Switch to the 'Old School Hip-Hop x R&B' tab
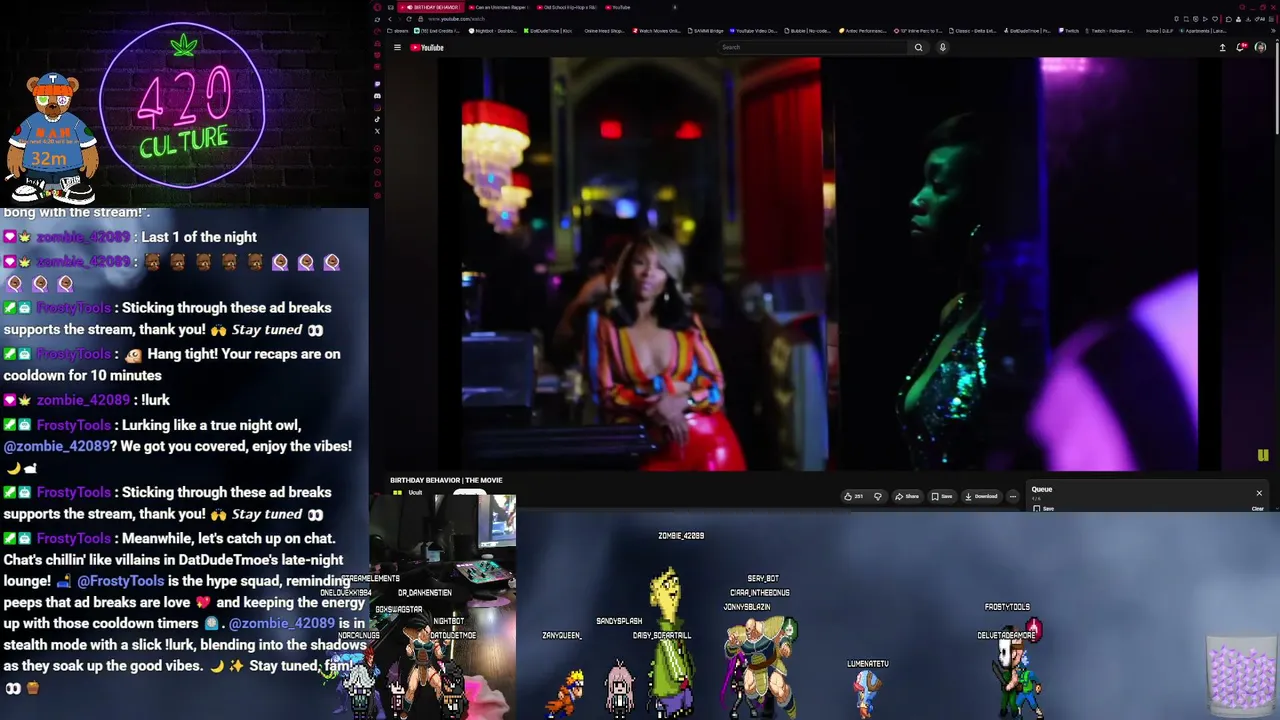The image size is (1280, 720). [x=566, y=7]
